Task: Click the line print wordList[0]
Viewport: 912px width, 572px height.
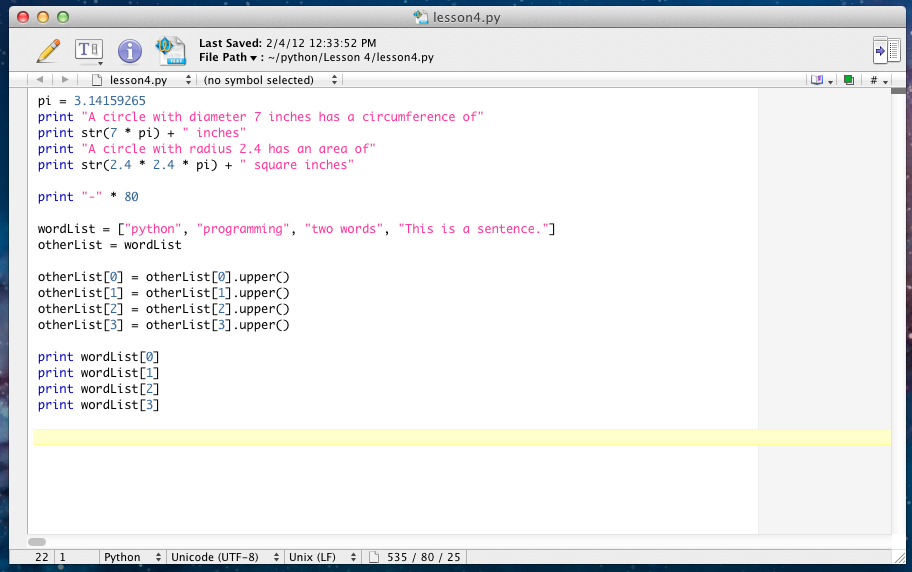Action: click(98, 357)
